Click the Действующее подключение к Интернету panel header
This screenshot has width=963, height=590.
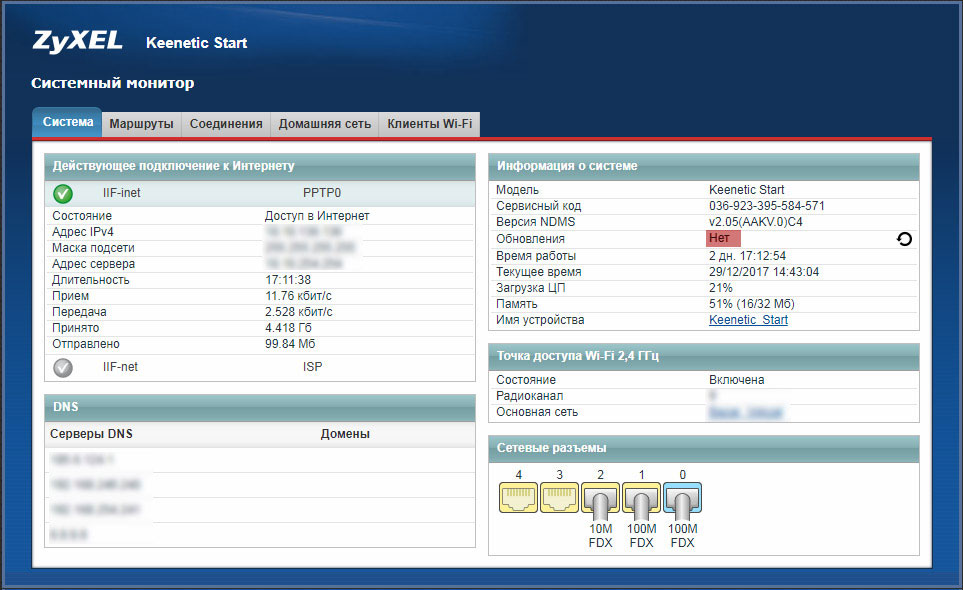coord(260,166)
